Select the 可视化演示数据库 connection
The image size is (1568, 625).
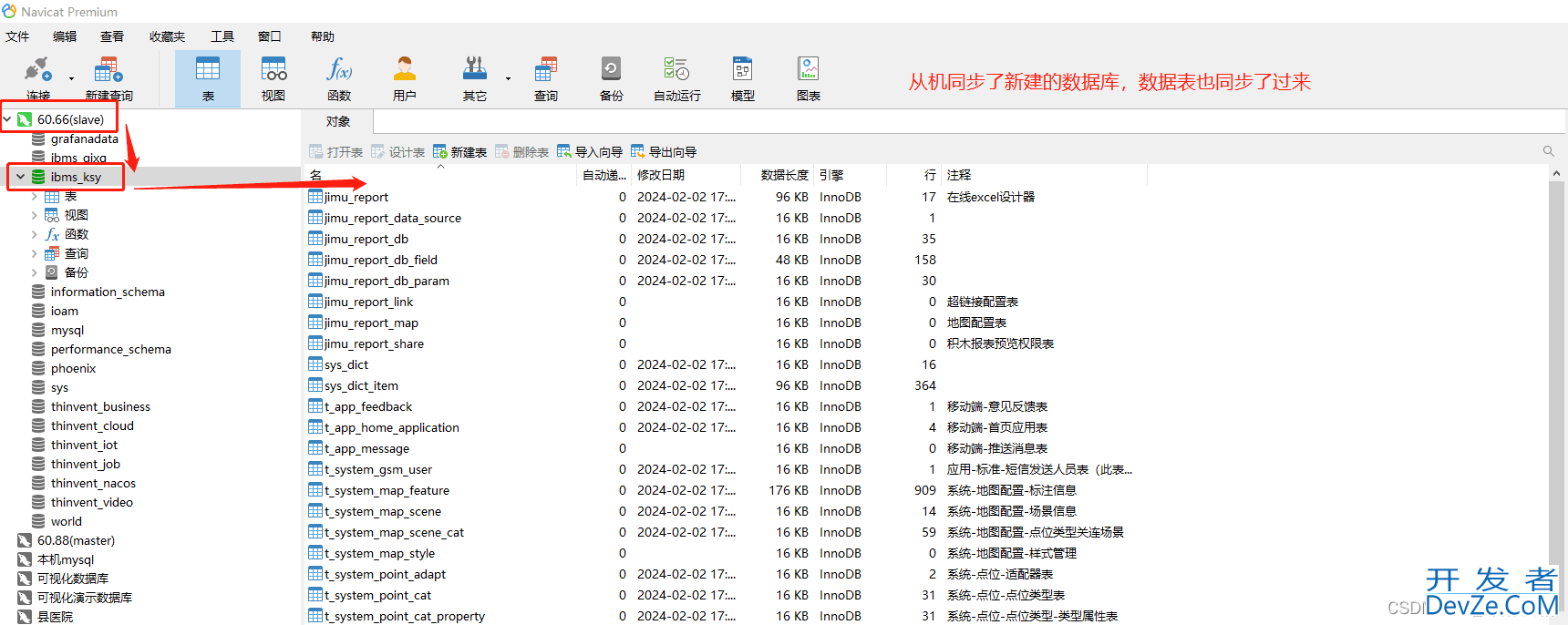tap(85, 598)
